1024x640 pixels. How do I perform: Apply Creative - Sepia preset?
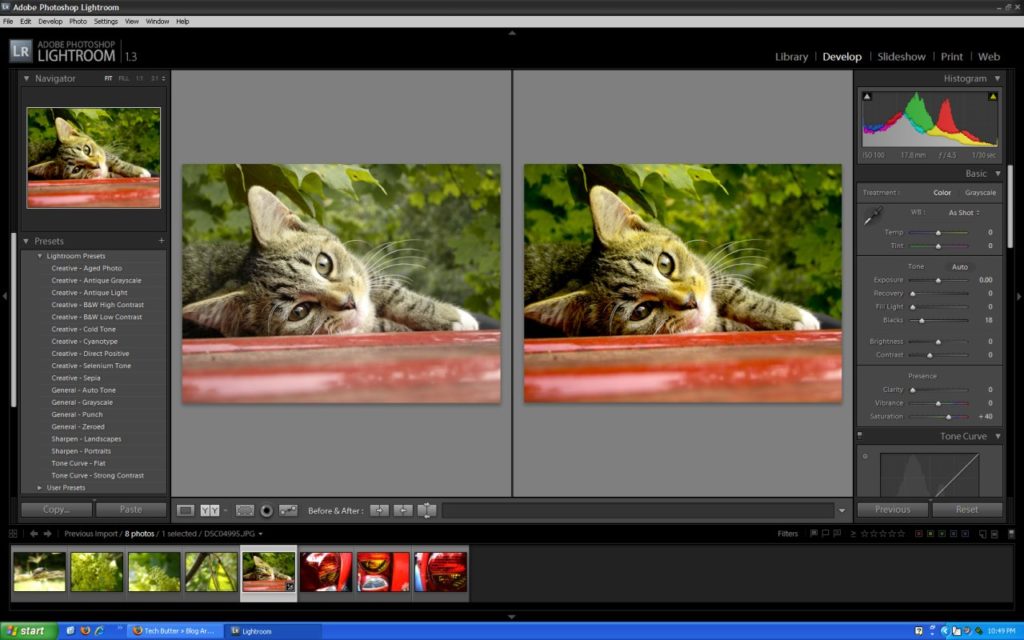point(76,378)
